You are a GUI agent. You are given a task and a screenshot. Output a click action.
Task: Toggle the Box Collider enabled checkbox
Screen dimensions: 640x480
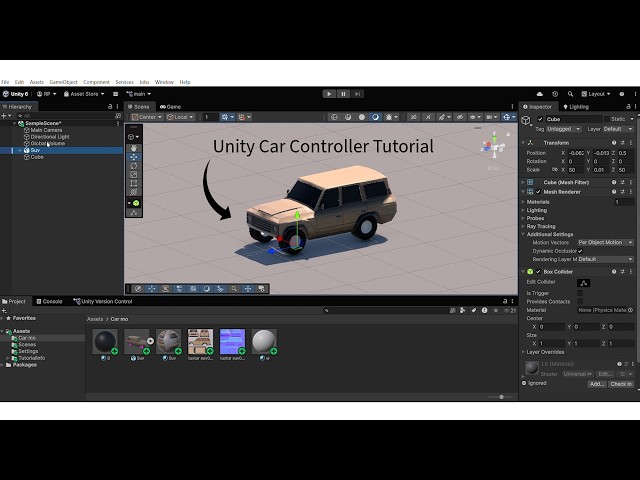[x=538, y=272]
